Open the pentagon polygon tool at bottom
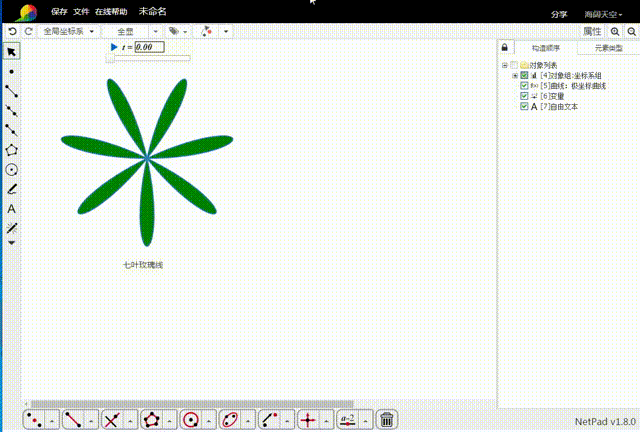The image size is (640, 432). tap(151, 419)
